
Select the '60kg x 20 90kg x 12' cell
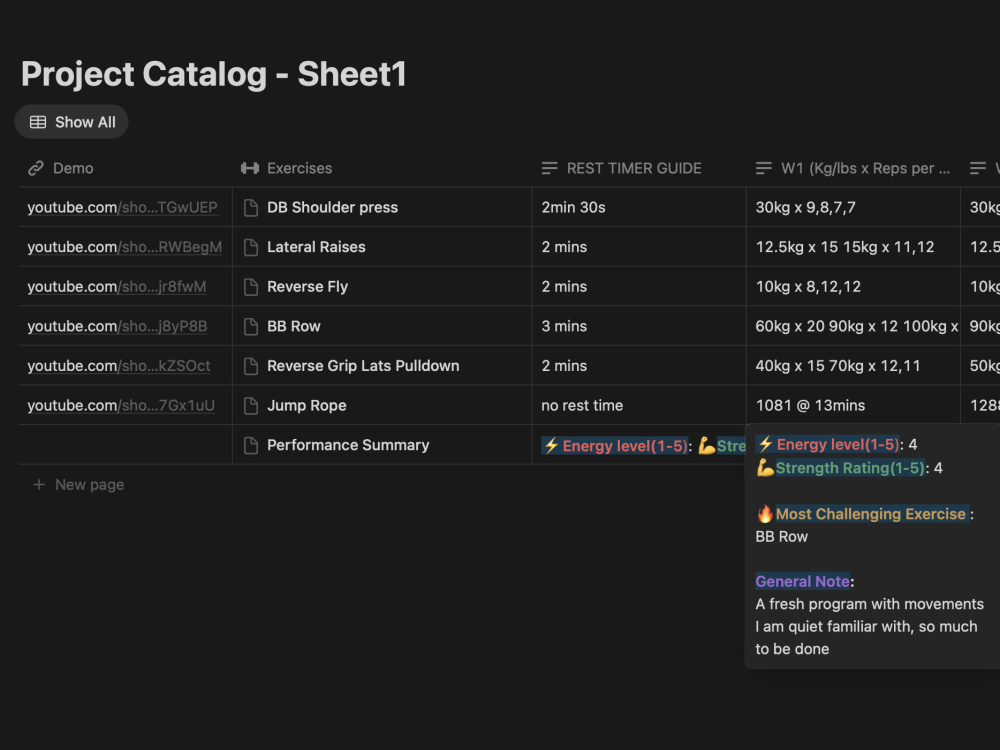click(x=853, y=326)
